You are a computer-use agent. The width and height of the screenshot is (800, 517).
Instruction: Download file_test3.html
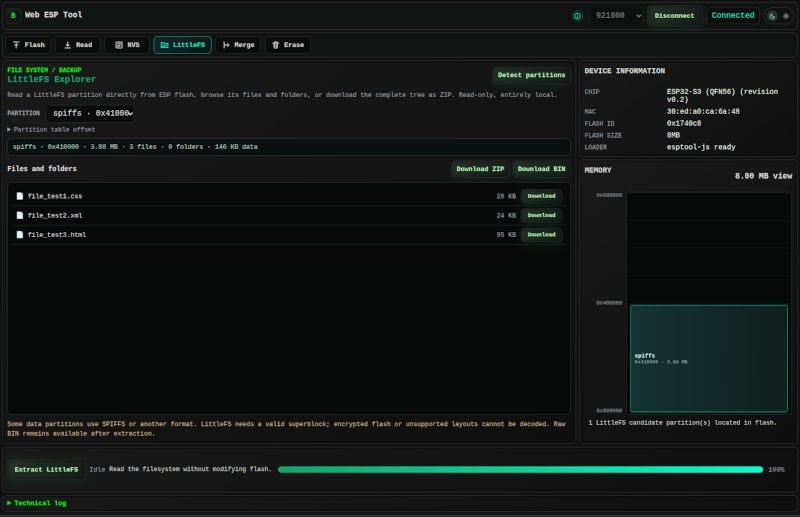point(541,235)
